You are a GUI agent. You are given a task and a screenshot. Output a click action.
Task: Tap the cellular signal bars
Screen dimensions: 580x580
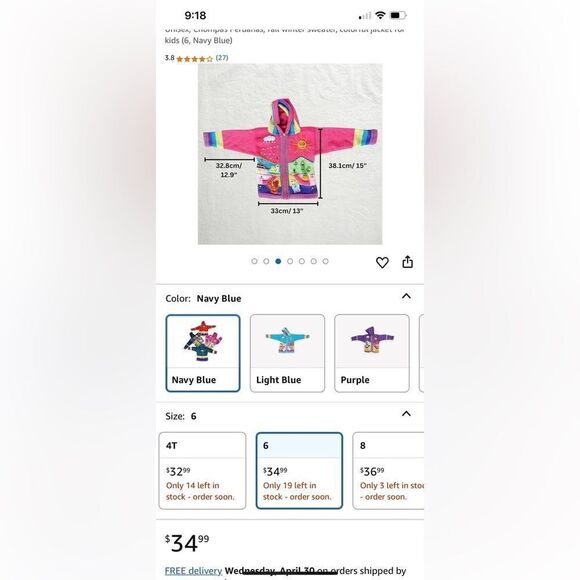365,16
